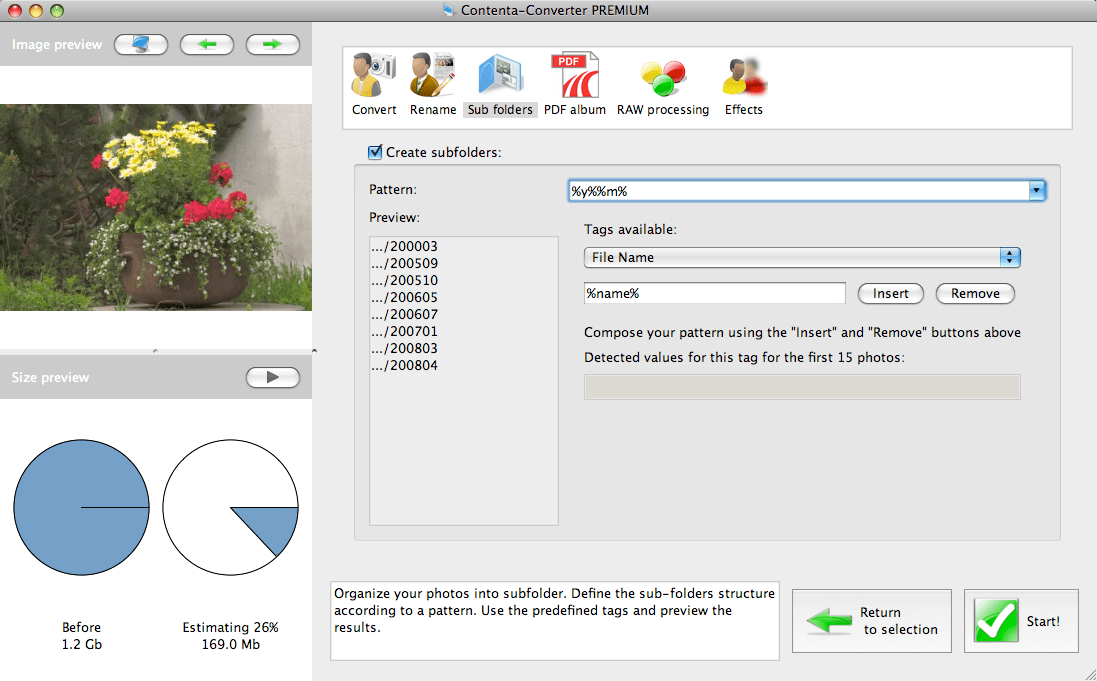Click the Image preview header label
This screenshot has height=681, width=1097.
(x=57, y=45)
